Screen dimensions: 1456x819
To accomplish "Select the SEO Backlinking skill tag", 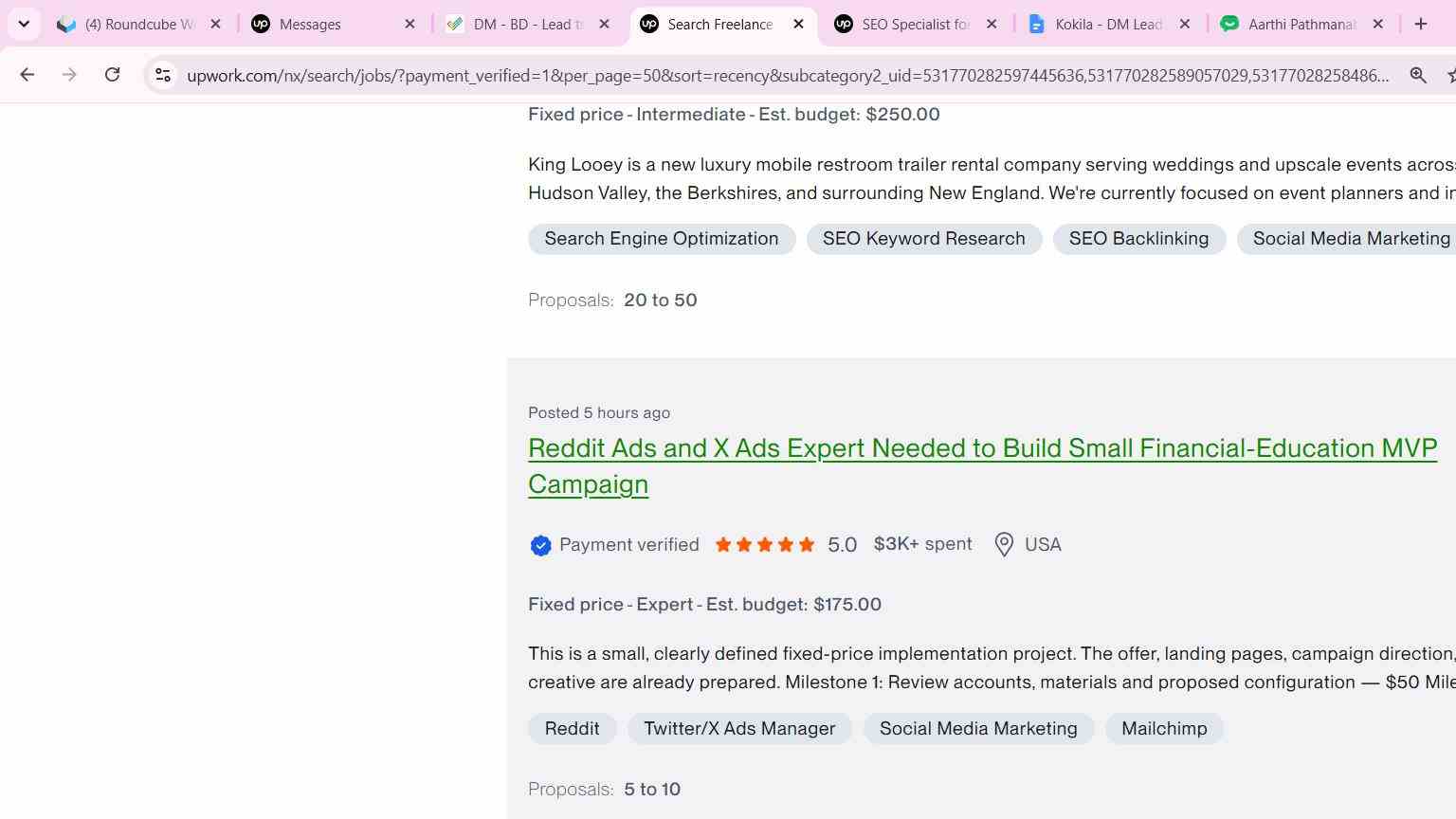I will click(x=1139, y=239).
